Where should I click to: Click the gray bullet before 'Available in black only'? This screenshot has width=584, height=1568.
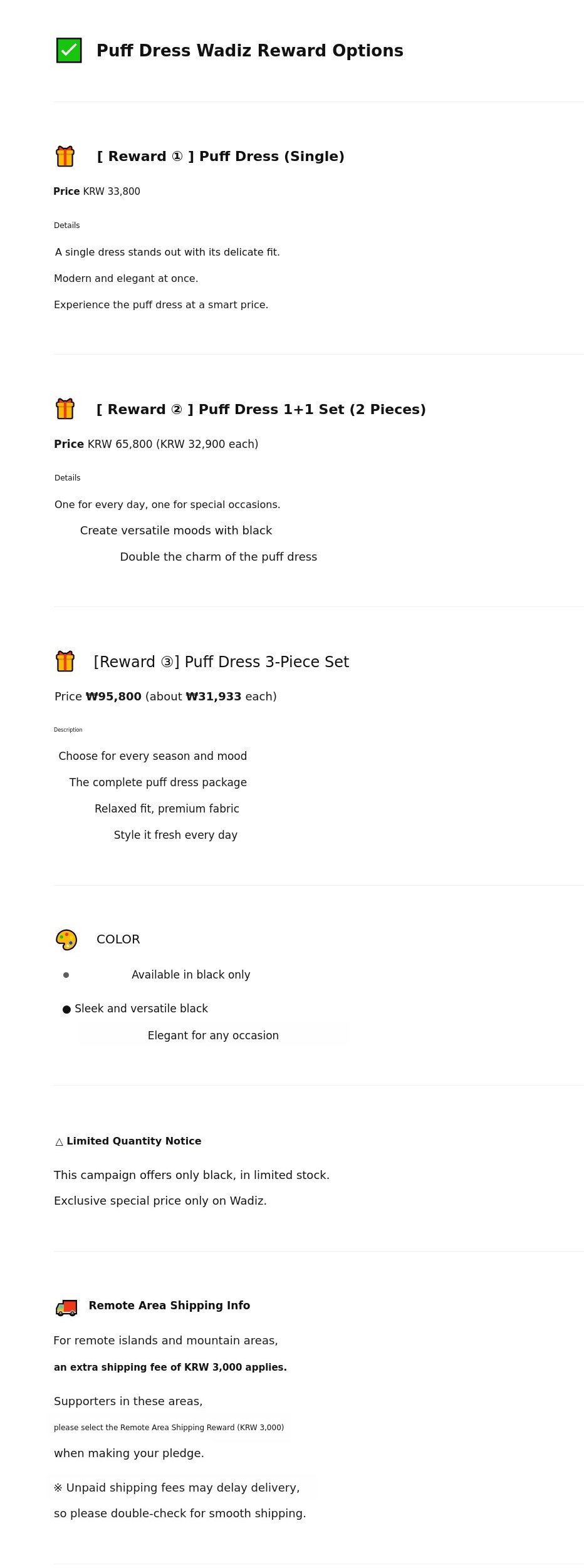tap(66, 975)
